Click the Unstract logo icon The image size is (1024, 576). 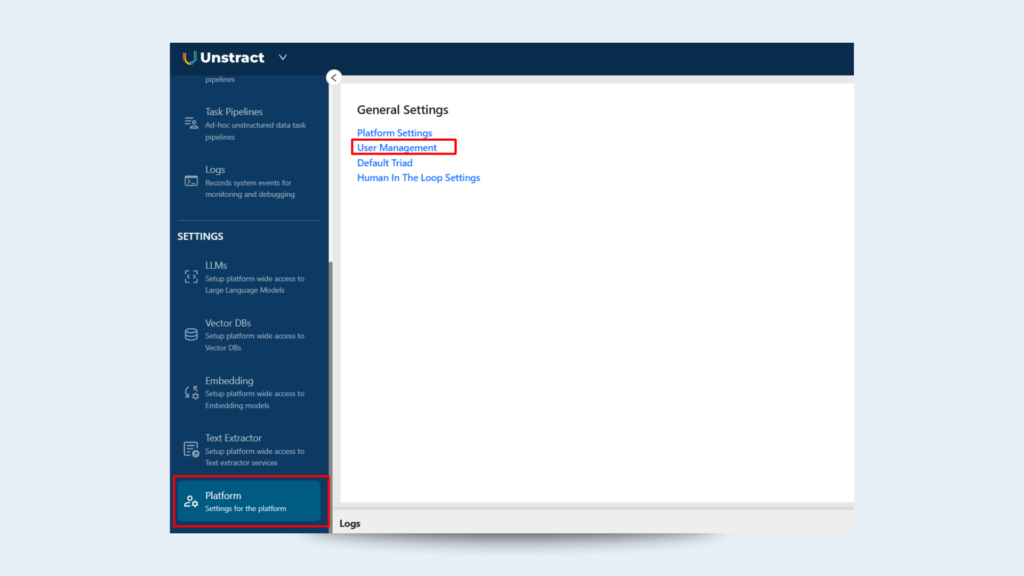click(x=189, y=58)
